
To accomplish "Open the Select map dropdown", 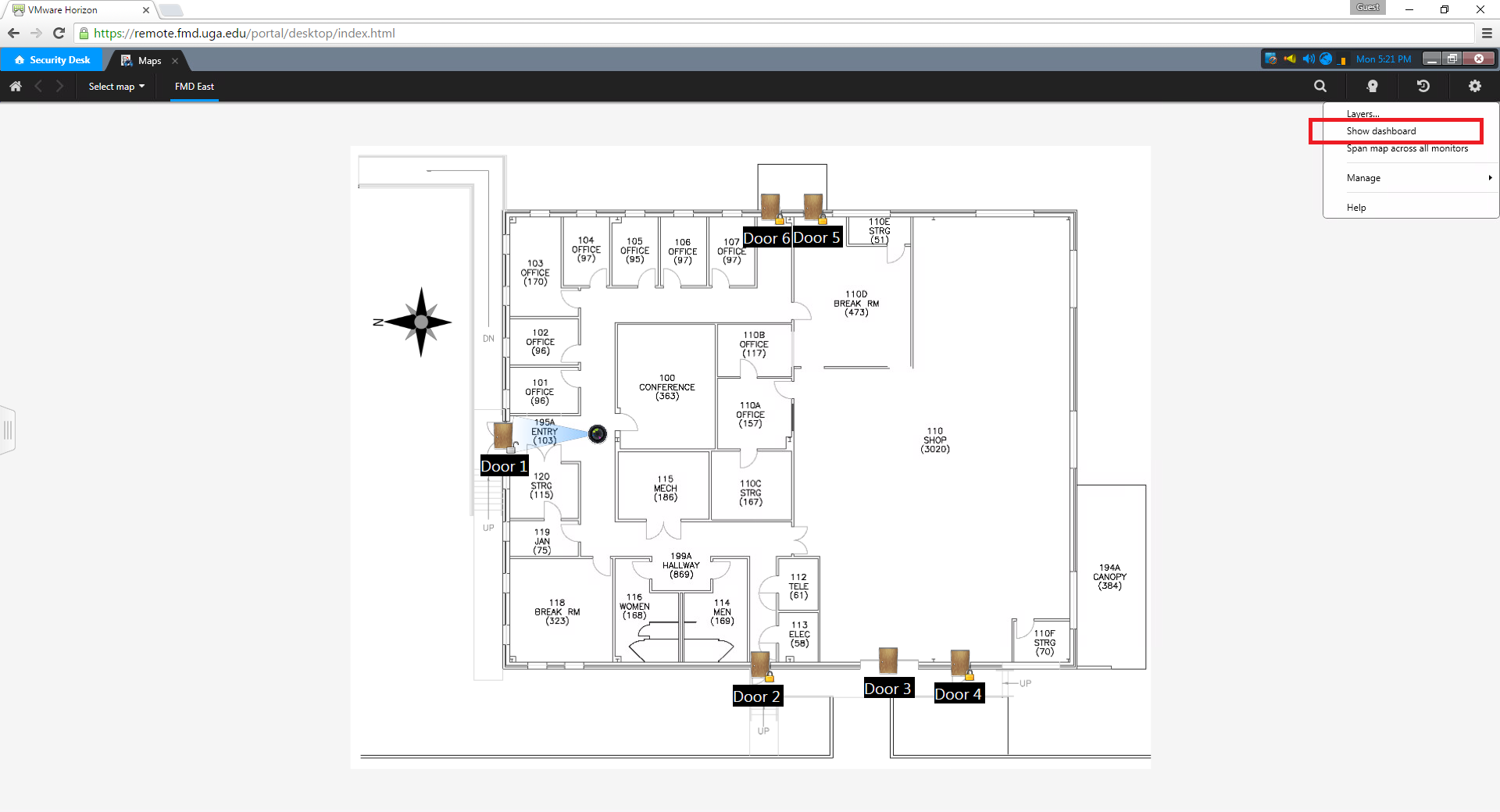I will pos(116,87).
